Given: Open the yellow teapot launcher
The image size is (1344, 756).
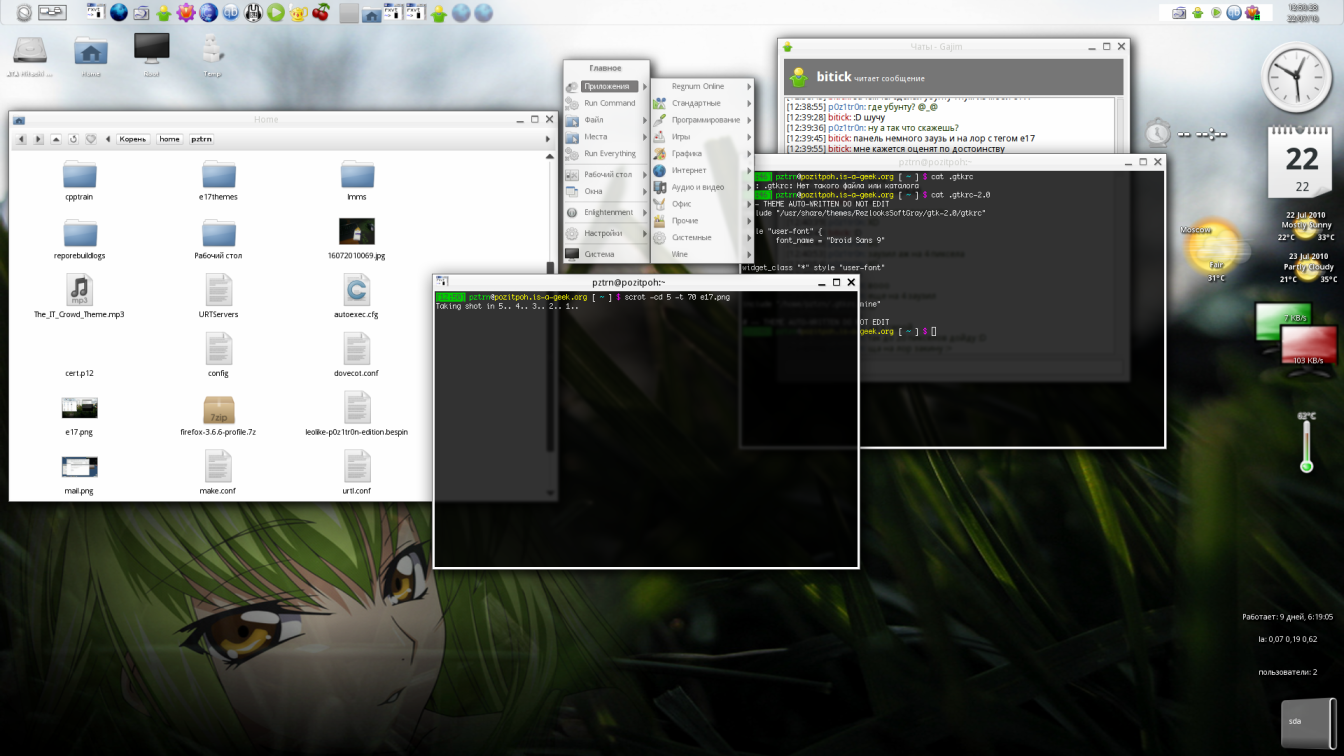Looking at the screenshot, I should click(298, 13).
